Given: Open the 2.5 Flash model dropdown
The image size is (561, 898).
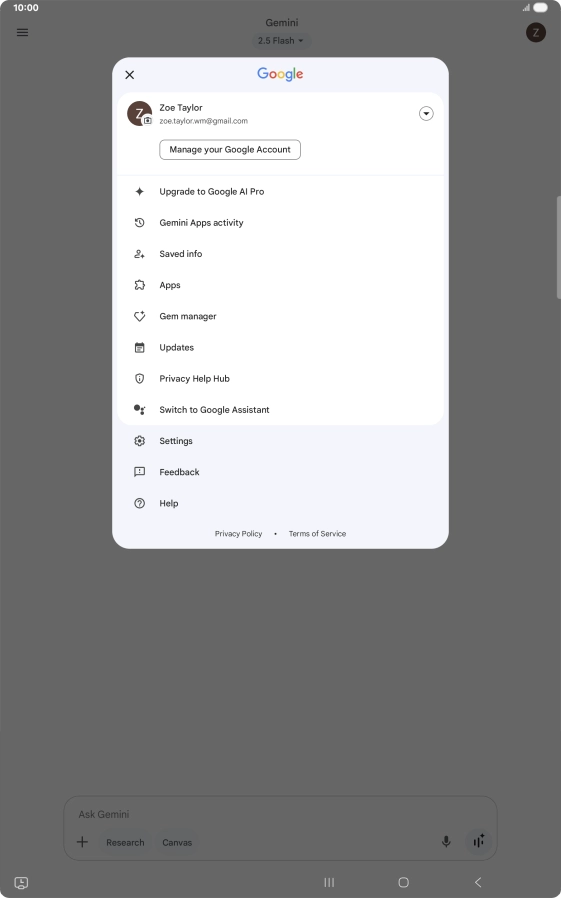Looking at the screenshot, I should pos(280,41).
